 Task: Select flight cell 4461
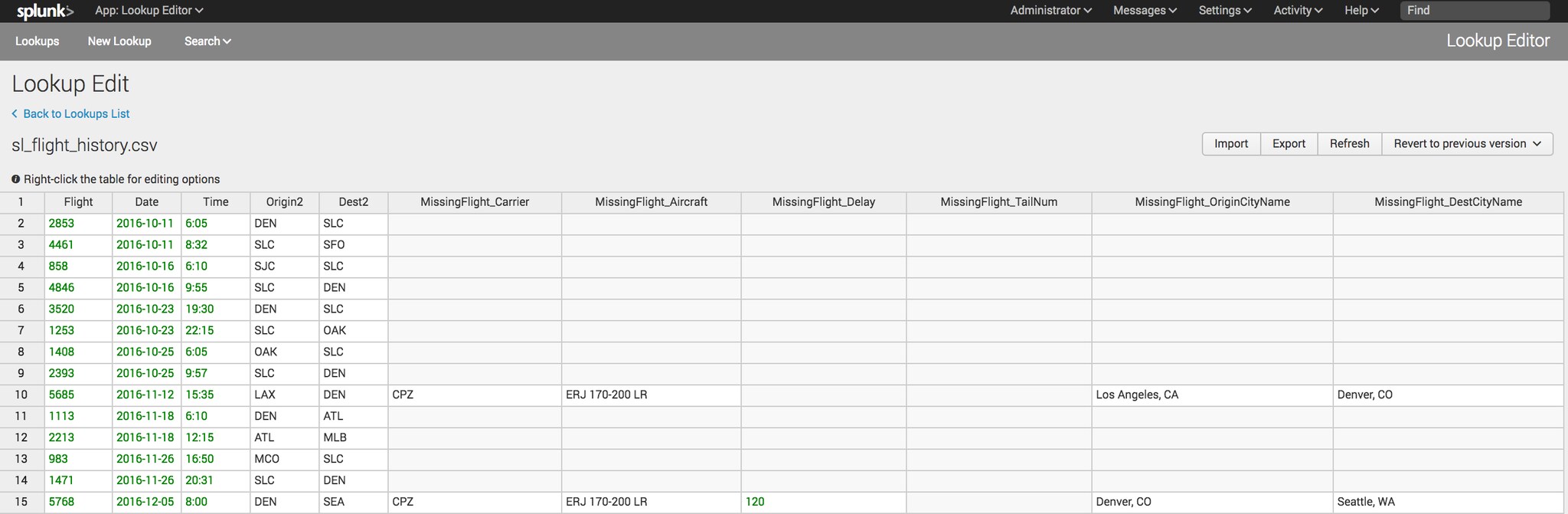(78, 245)
